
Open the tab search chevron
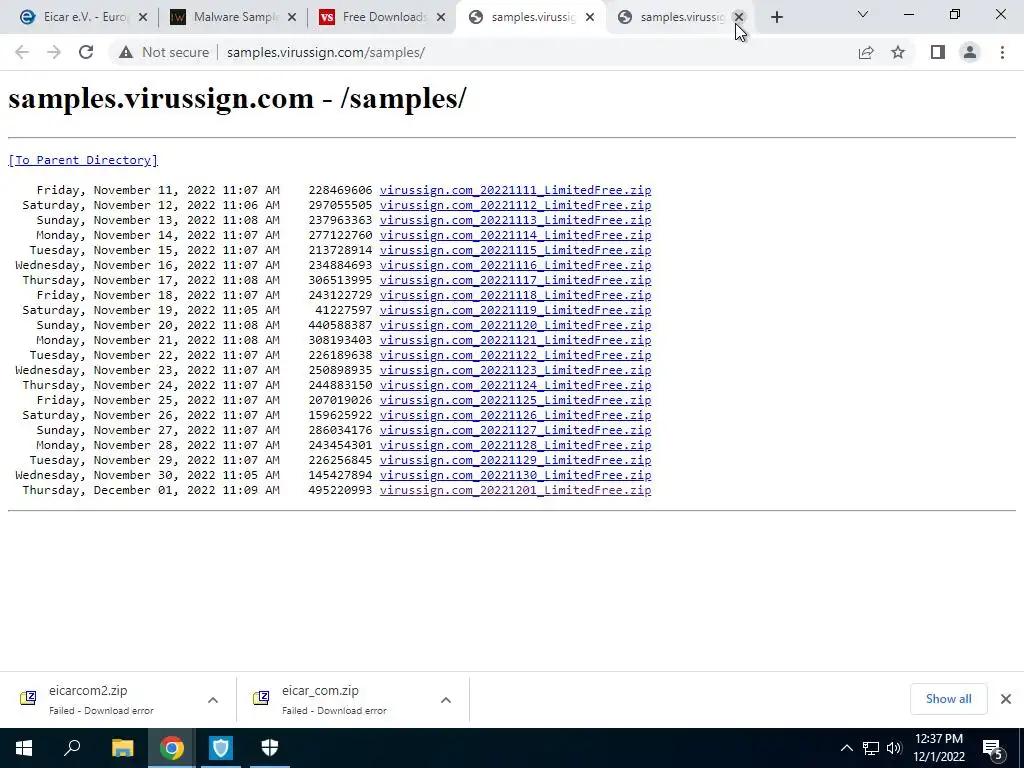tap(863, 14)
